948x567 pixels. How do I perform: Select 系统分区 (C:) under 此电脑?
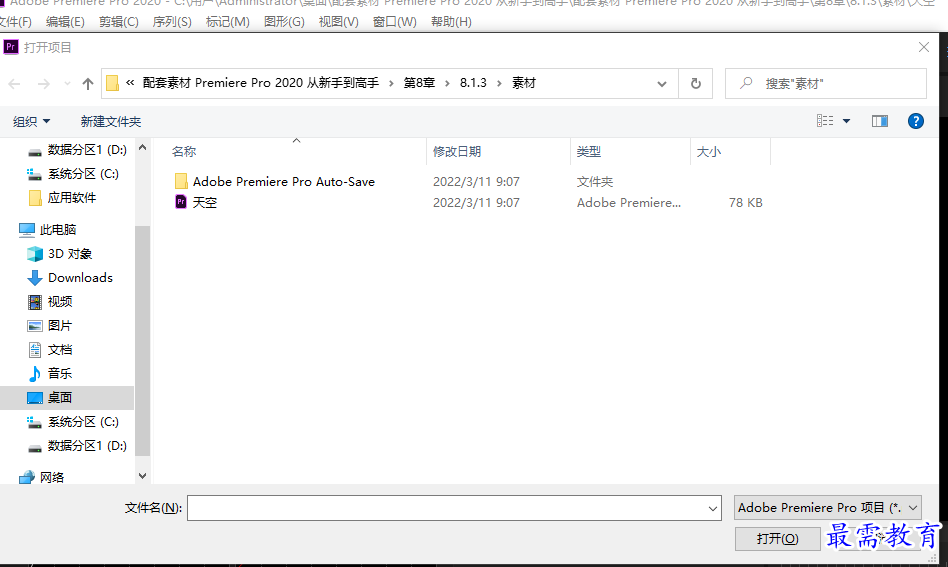(x=83, y=422)
